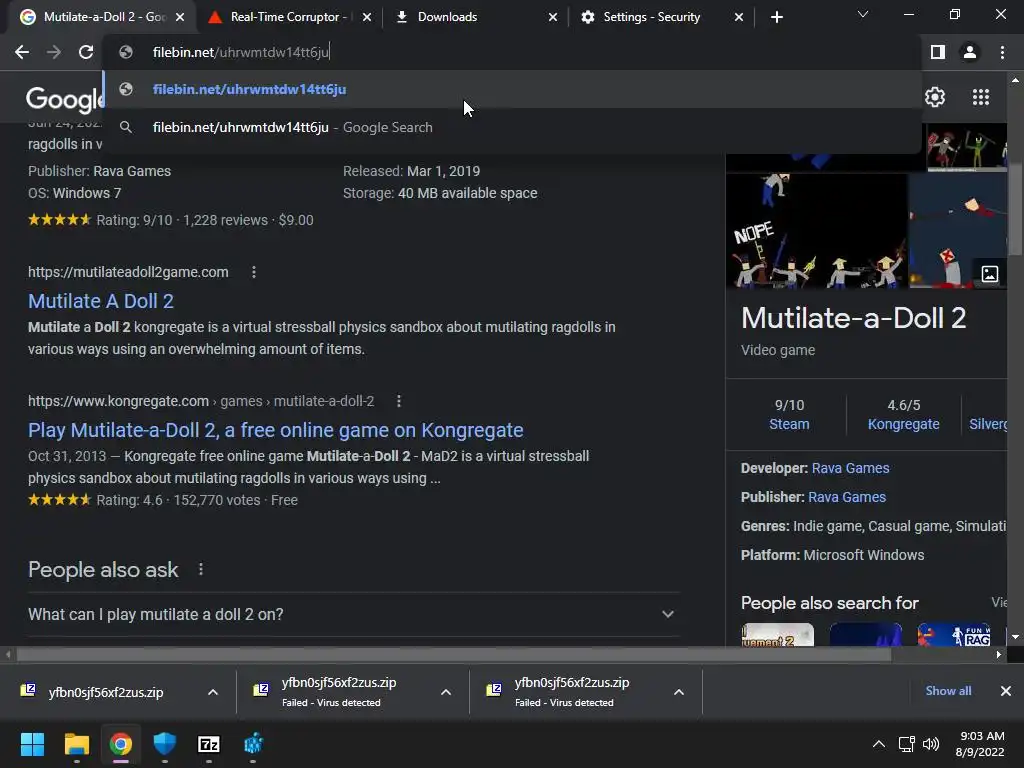Open Windows Security shield on the taskbar
This screenshot has height=768, width=1024.
[x=165, y=744]
